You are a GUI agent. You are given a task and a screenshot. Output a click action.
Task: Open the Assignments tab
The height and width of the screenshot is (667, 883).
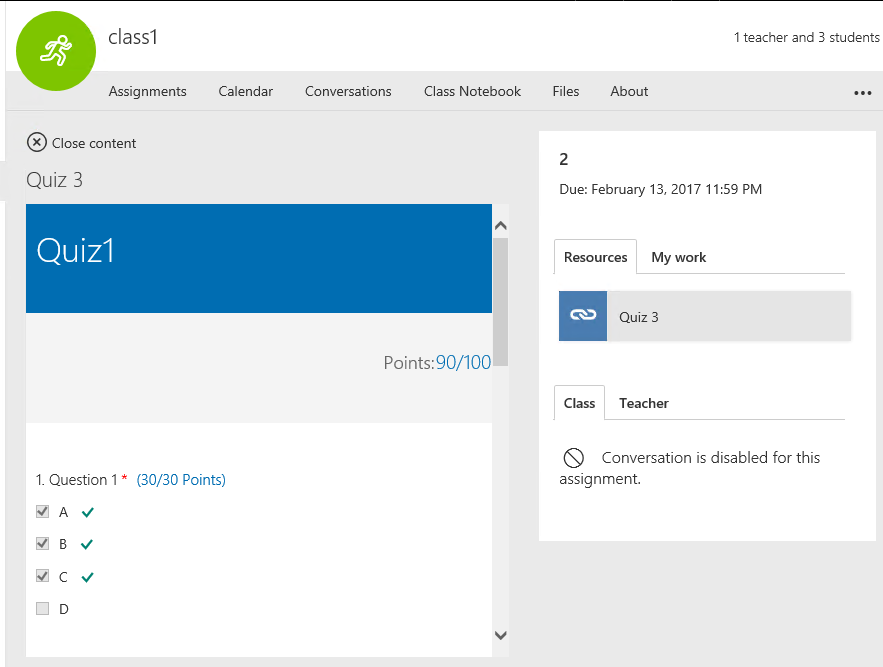coord(148,91)
